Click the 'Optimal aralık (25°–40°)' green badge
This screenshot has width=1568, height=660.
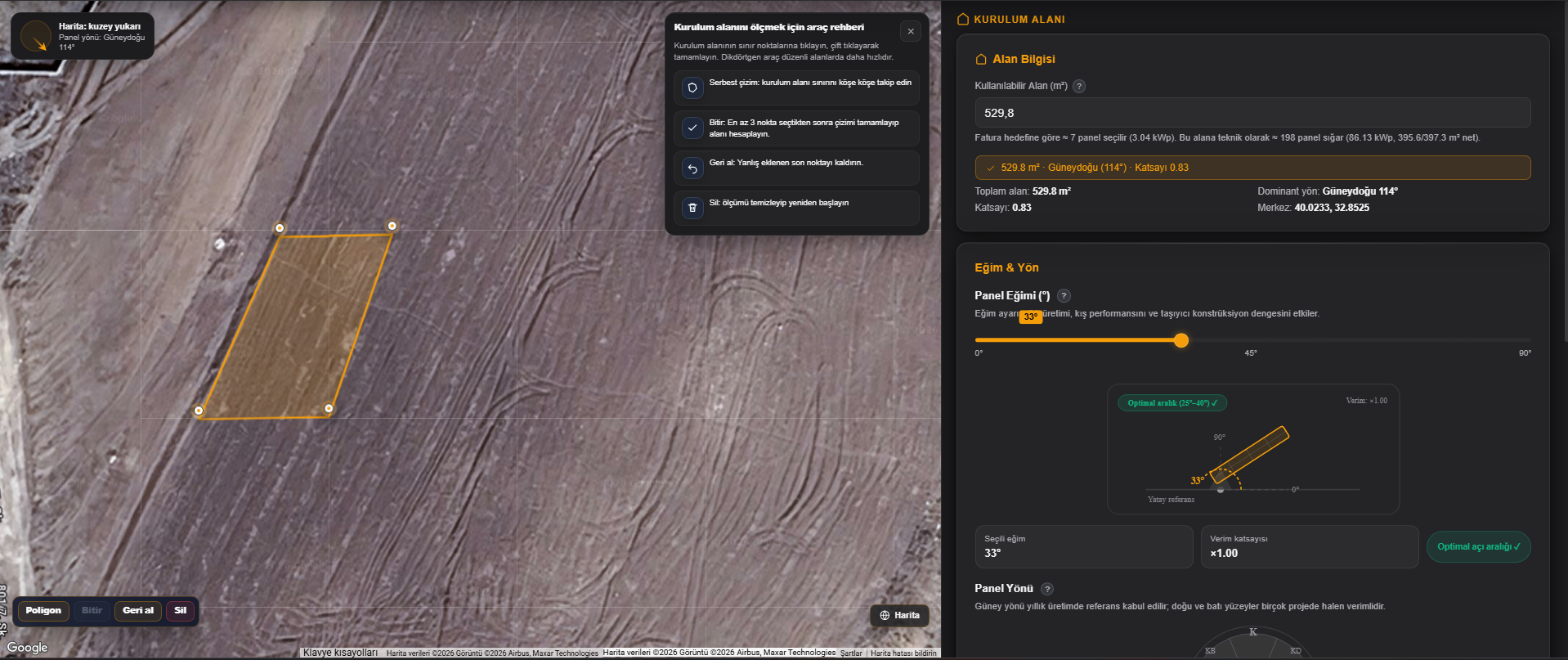point(1172,403)
